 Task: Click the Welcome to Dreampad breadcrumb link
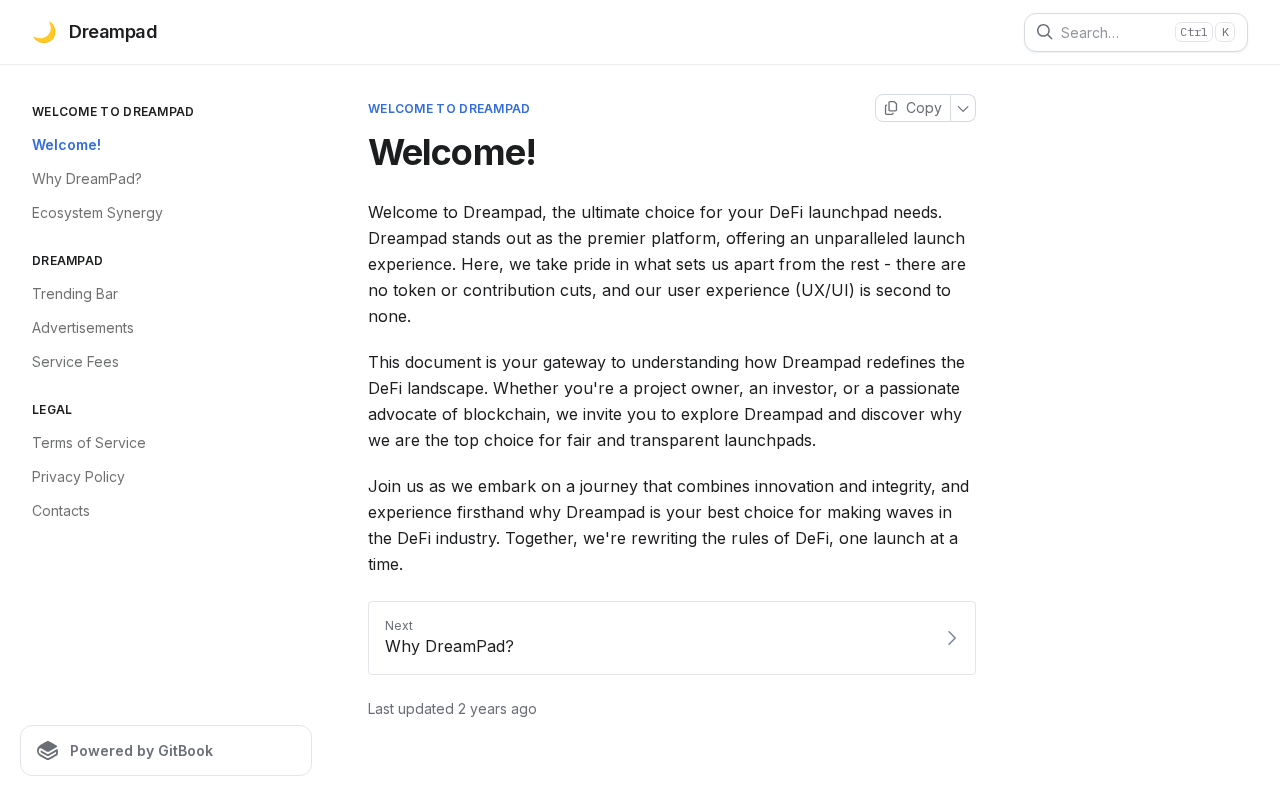pos(449,109)
